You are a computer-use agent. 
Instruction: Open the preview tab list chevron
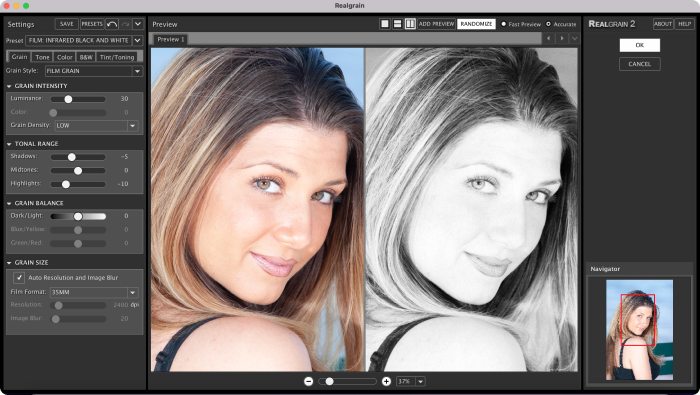pos(575,38)
